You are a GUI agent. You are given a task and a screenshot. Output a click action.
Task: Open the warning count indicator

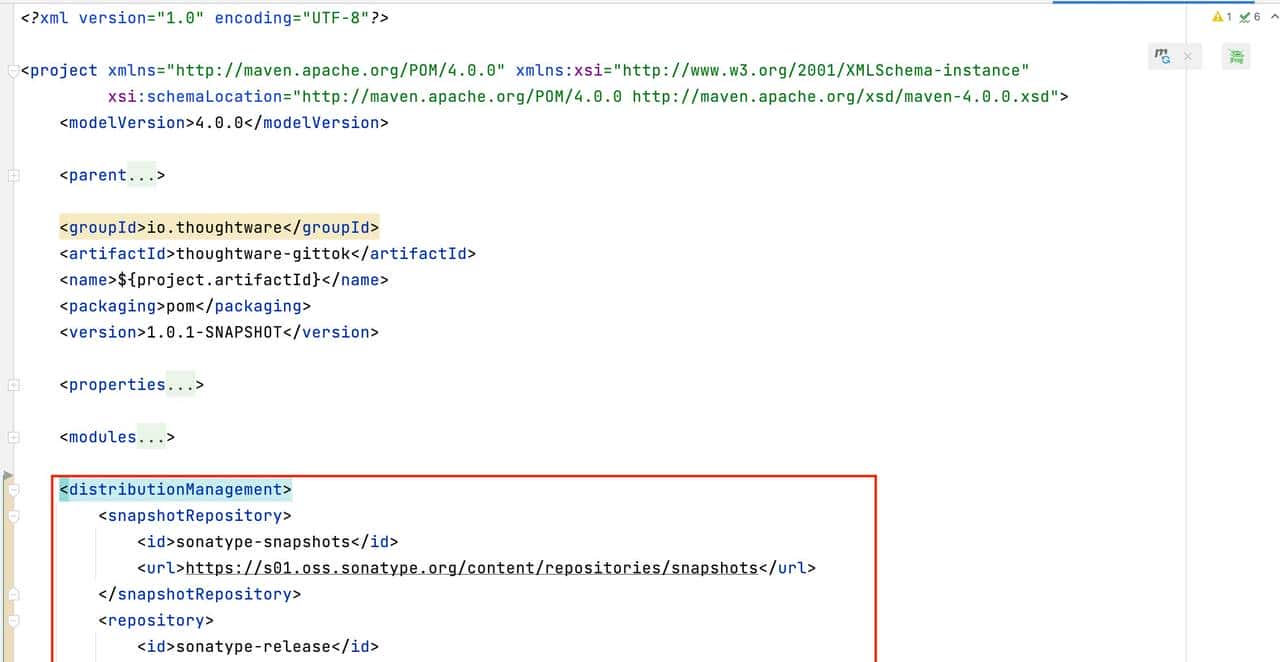point(1221,17)
